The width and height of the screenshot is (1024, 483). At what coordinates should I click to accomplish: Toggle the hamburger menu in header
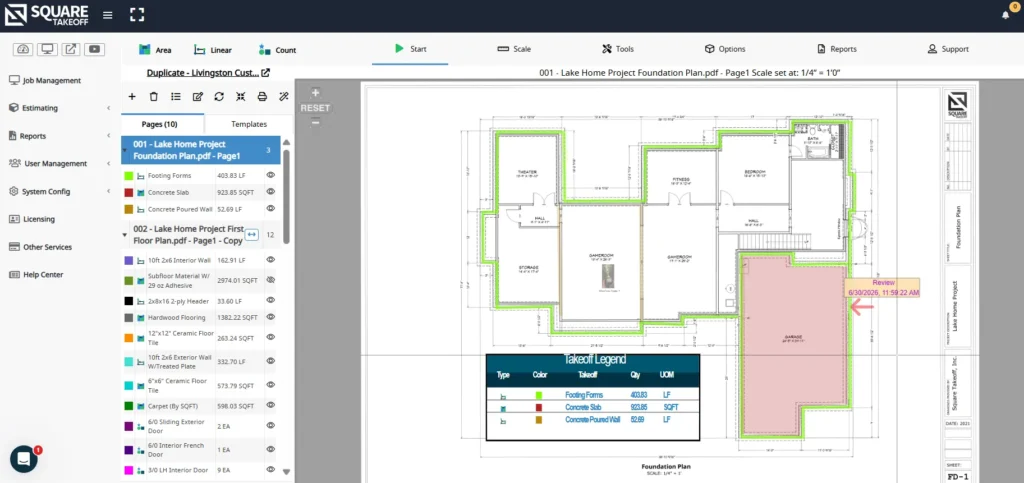(x=108, y=15)
